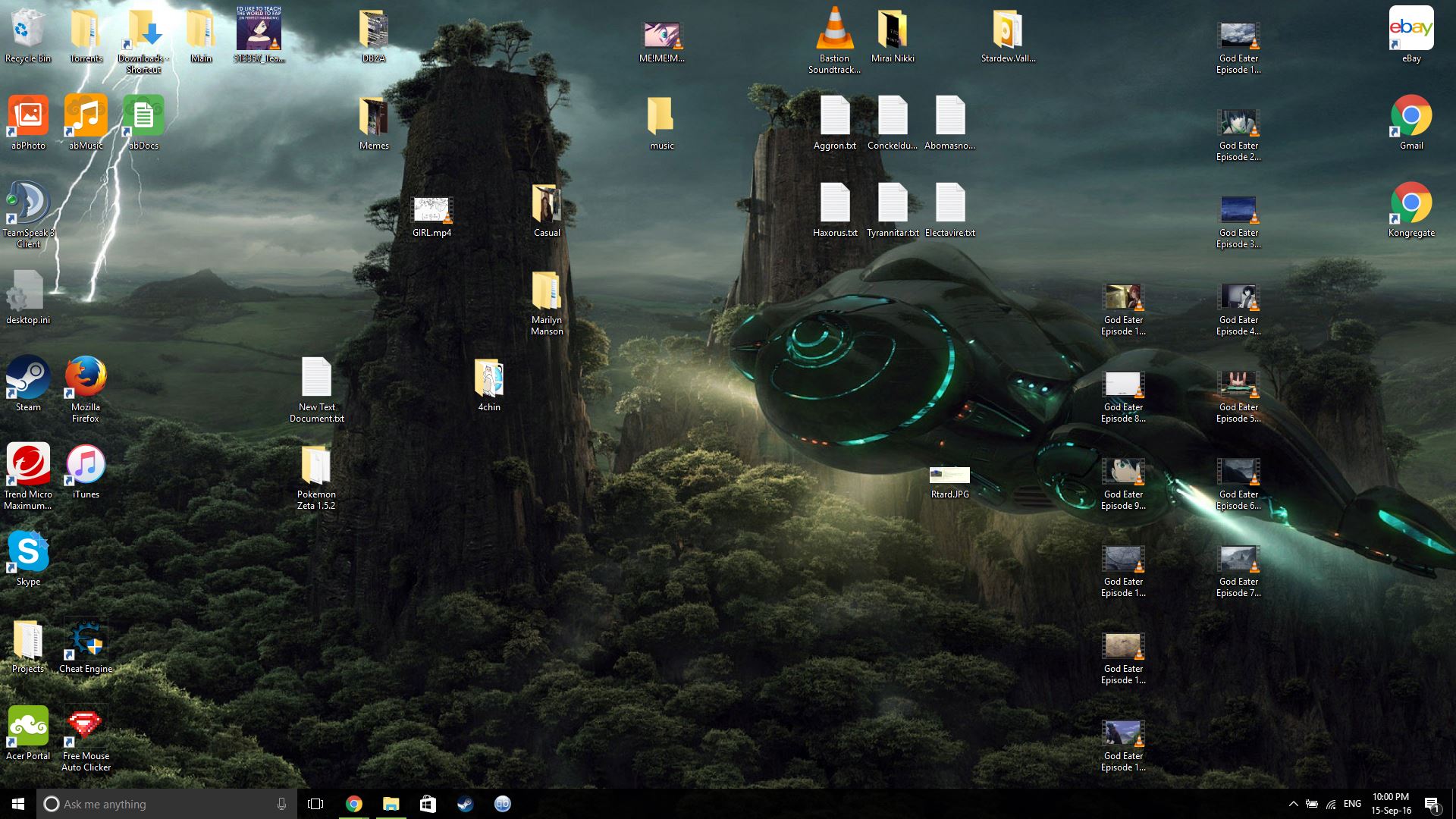Select the God Eater Episode 5 video

(x=1238, y=397)
